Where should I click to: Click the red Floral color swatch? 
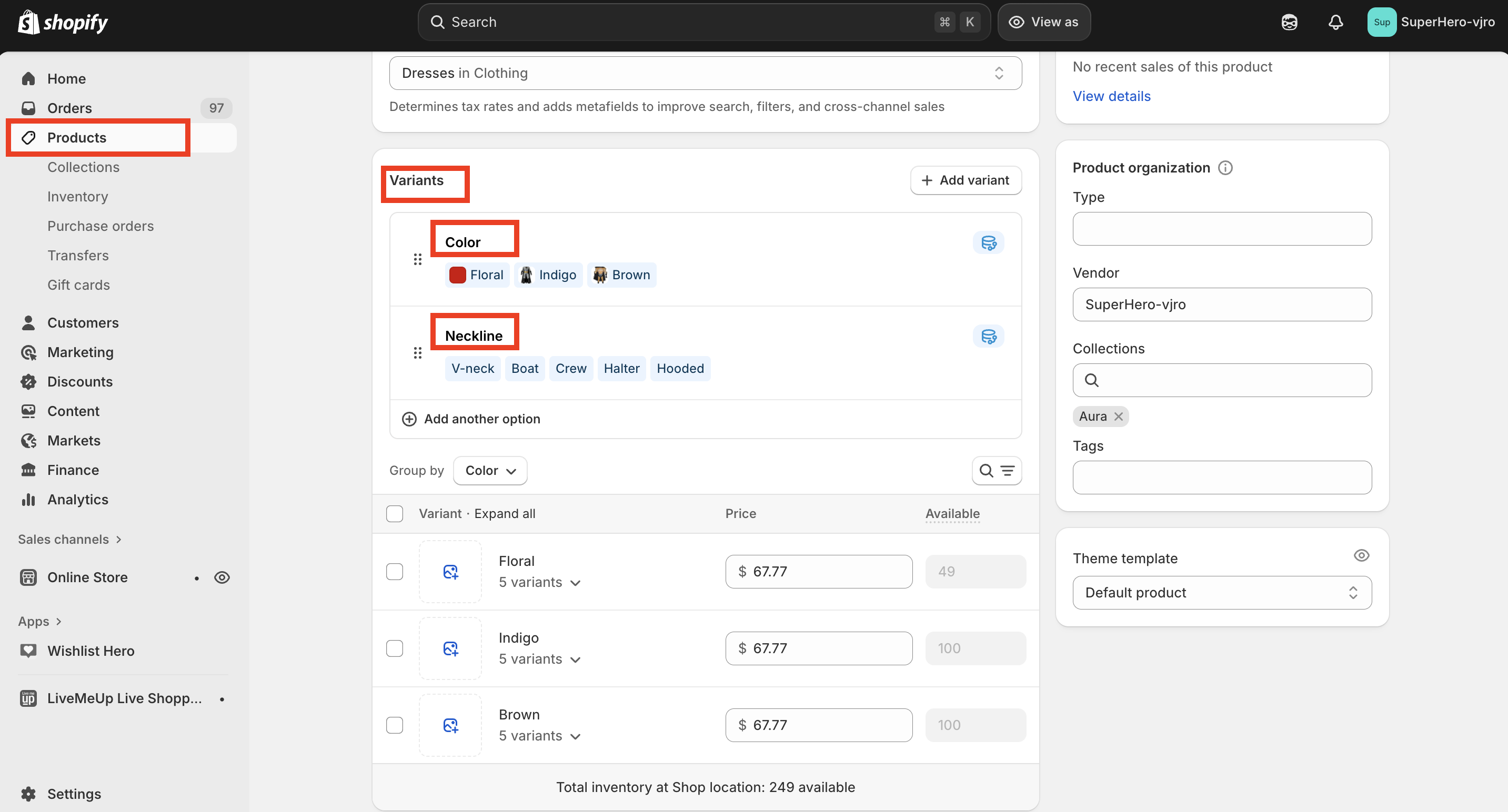[457, 275]
